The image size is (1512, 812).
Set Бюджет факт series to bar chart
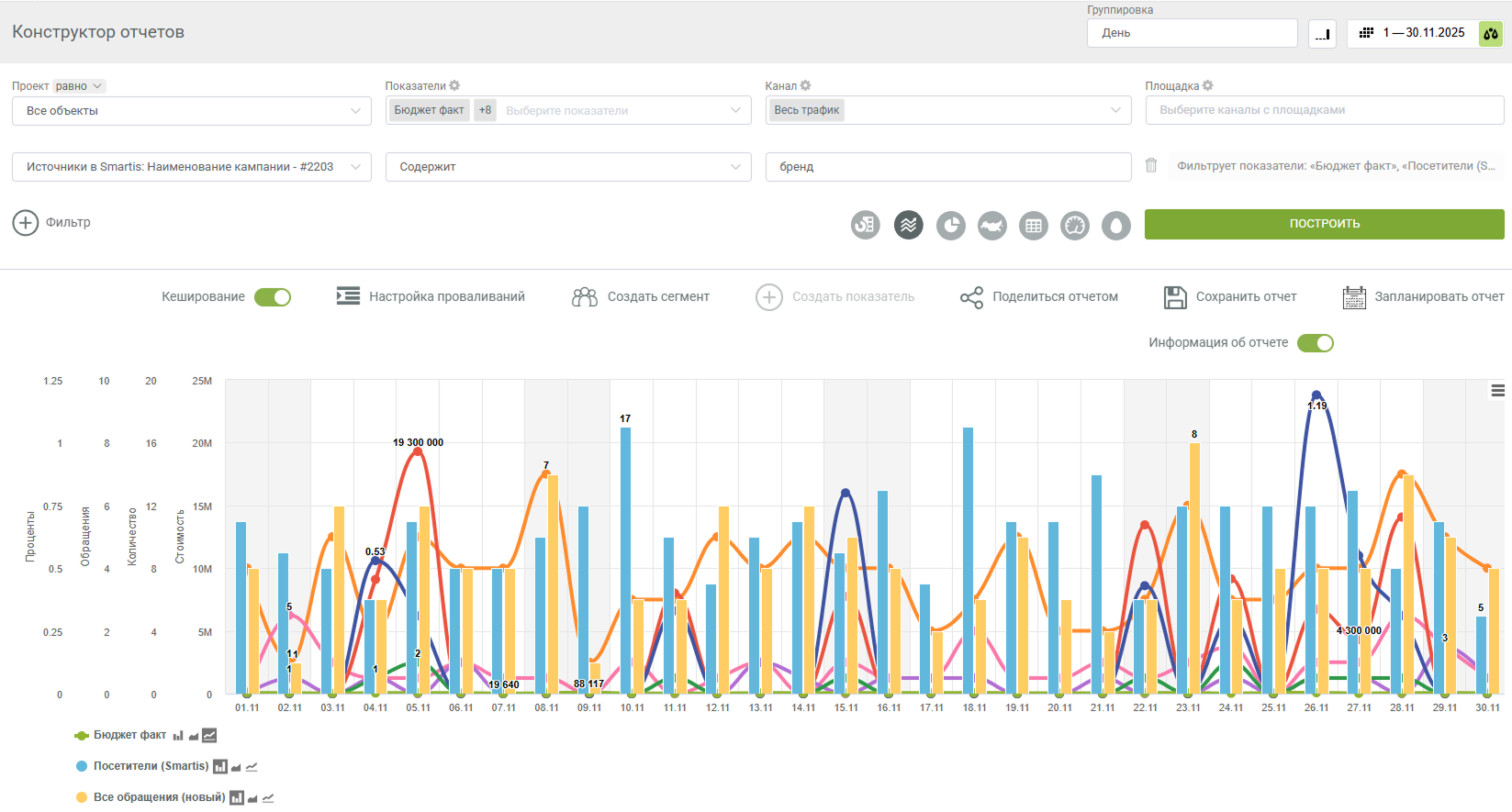click(x=178, y=736)
